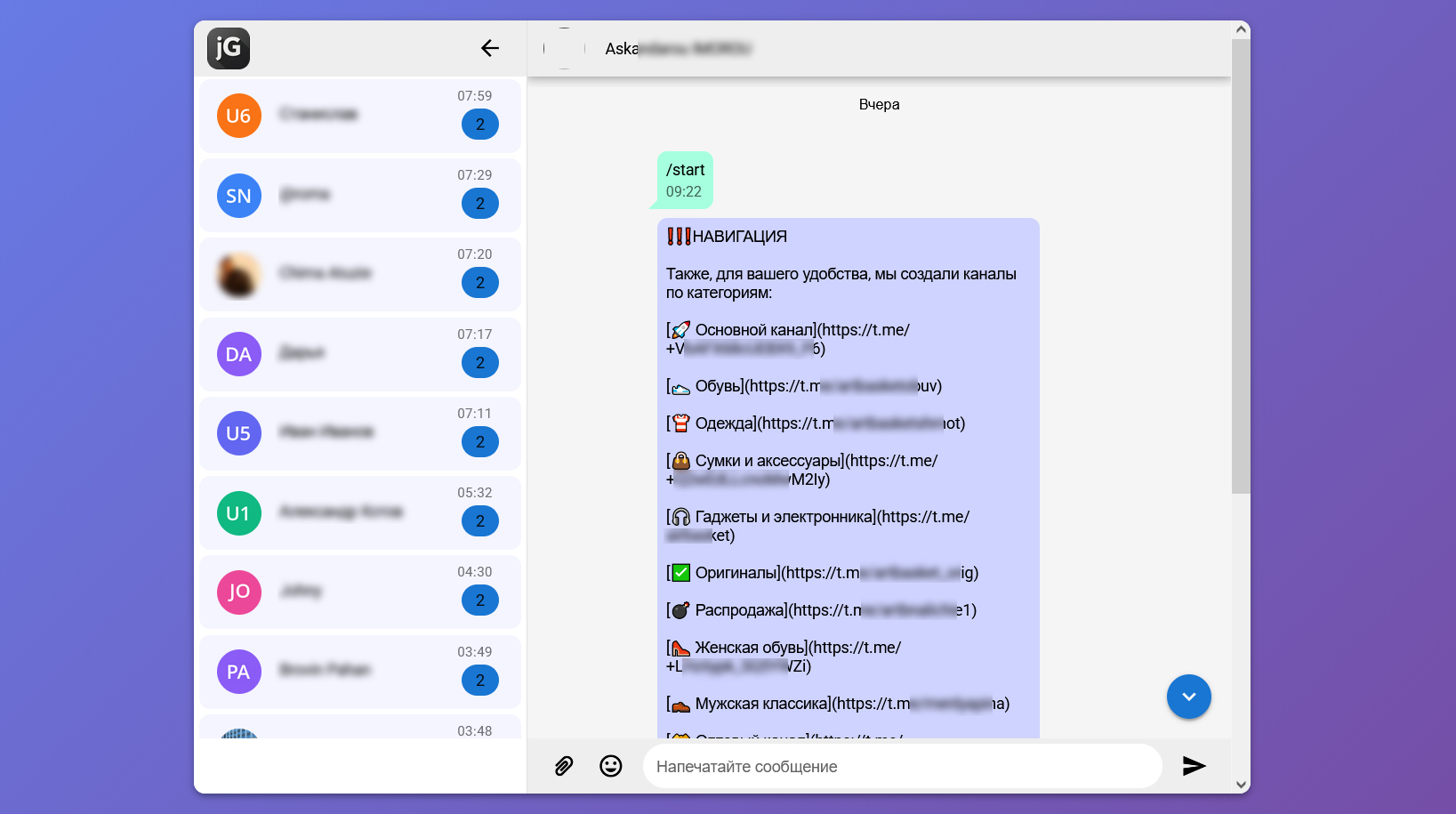Open chat with orange U6 avatar

pos(239,116)
